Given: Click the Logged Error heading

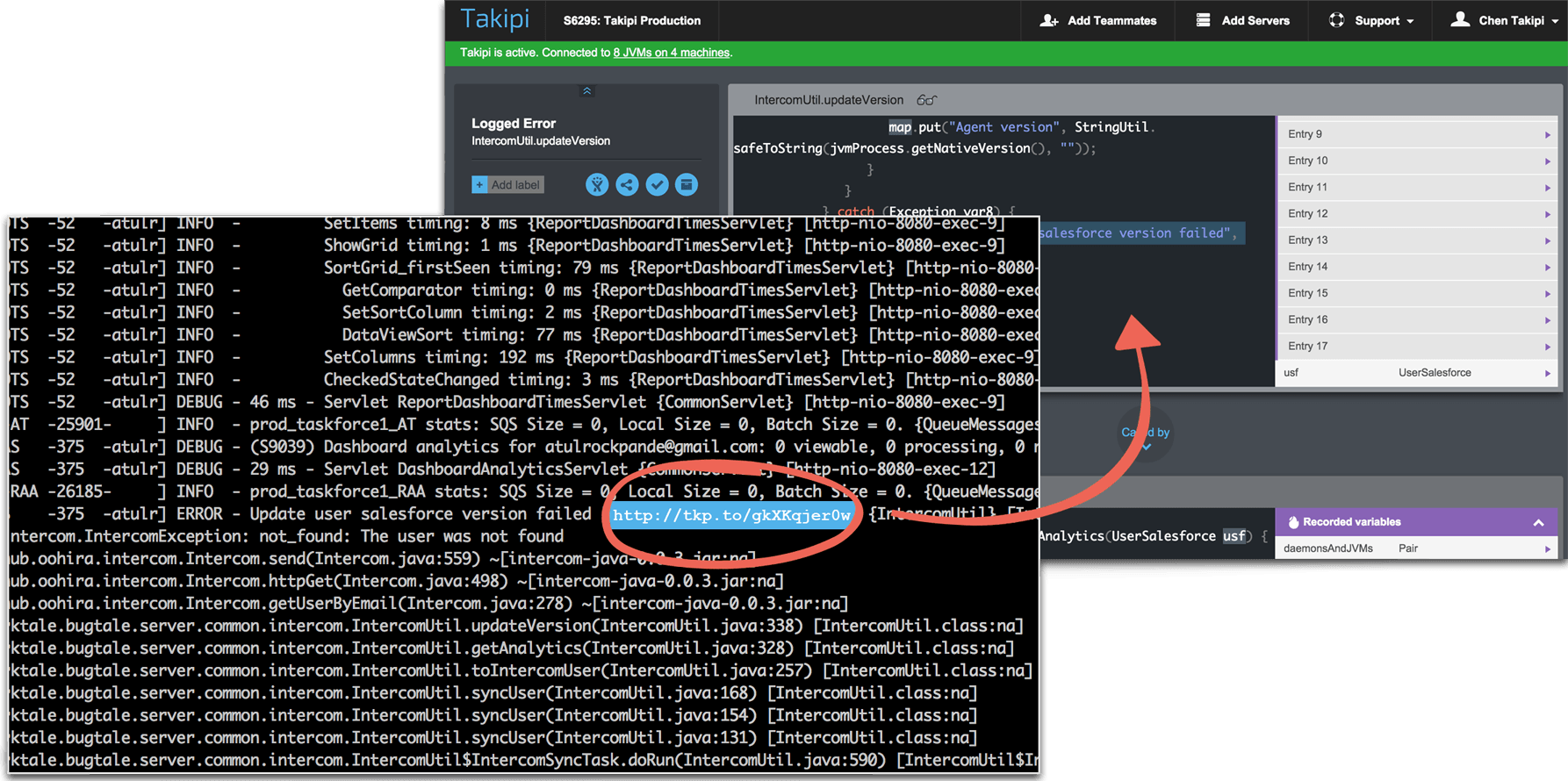Looking at the screenshot, I should pyautogui.click(x=514, y=124).
